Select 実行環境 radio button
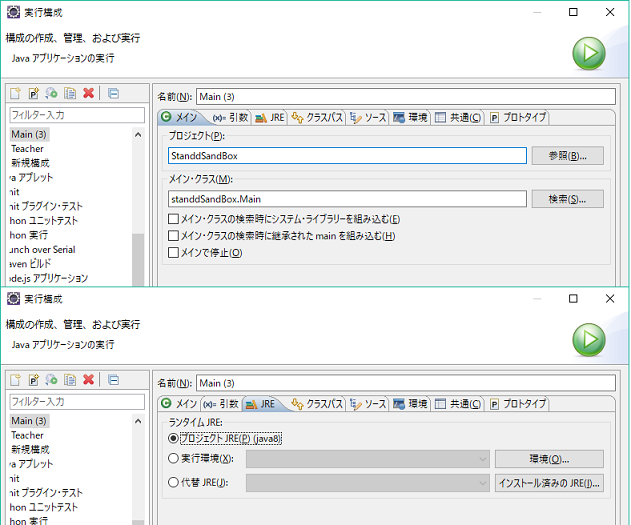The image size is (631, 525). (x=173, y=458)
